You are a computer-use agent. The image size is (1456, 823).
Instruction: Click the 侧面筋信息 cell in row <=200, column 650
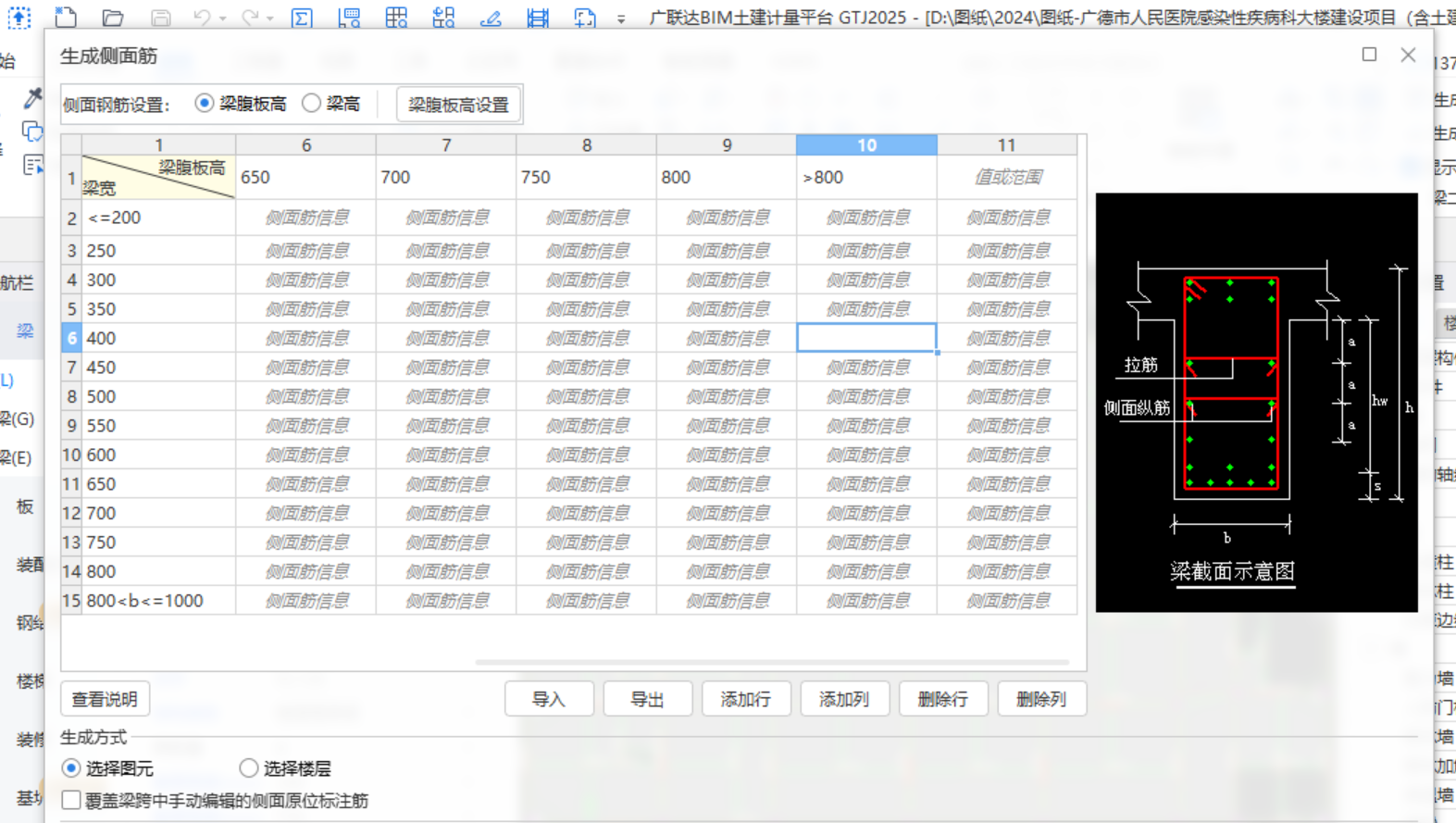(x=306, y=218)
